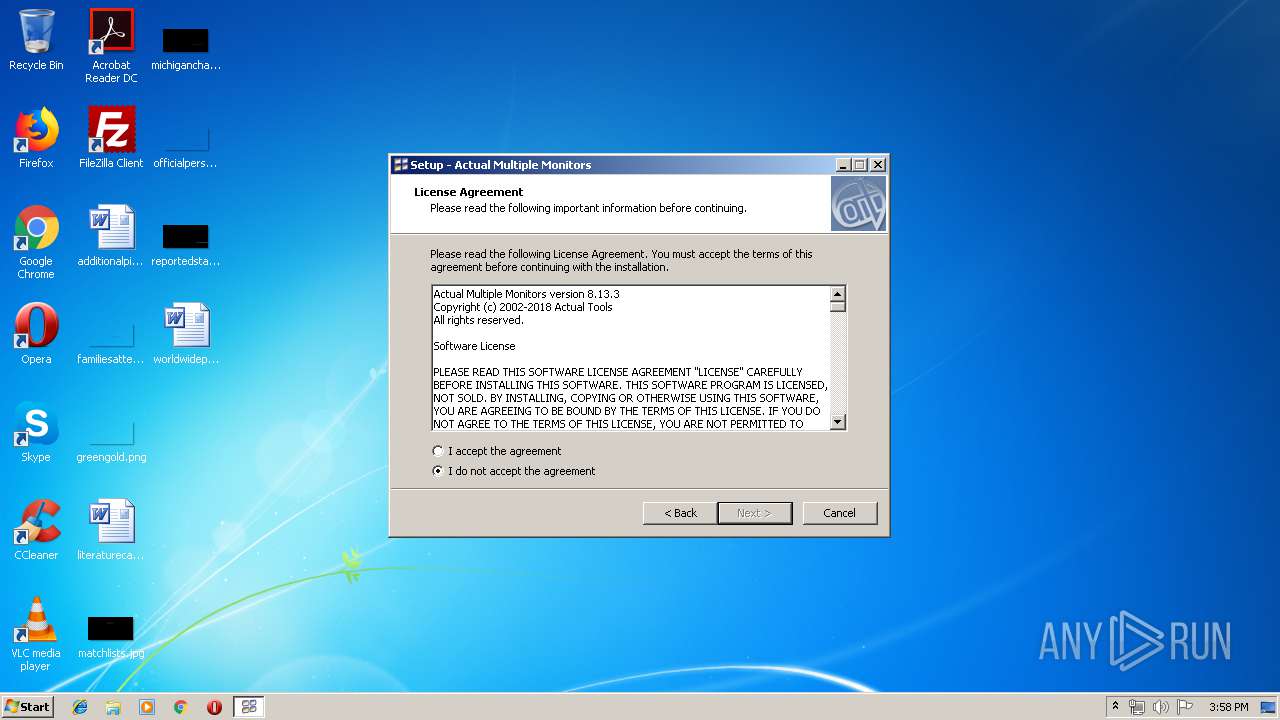Open CCleaner desktop shortcut

36,530
